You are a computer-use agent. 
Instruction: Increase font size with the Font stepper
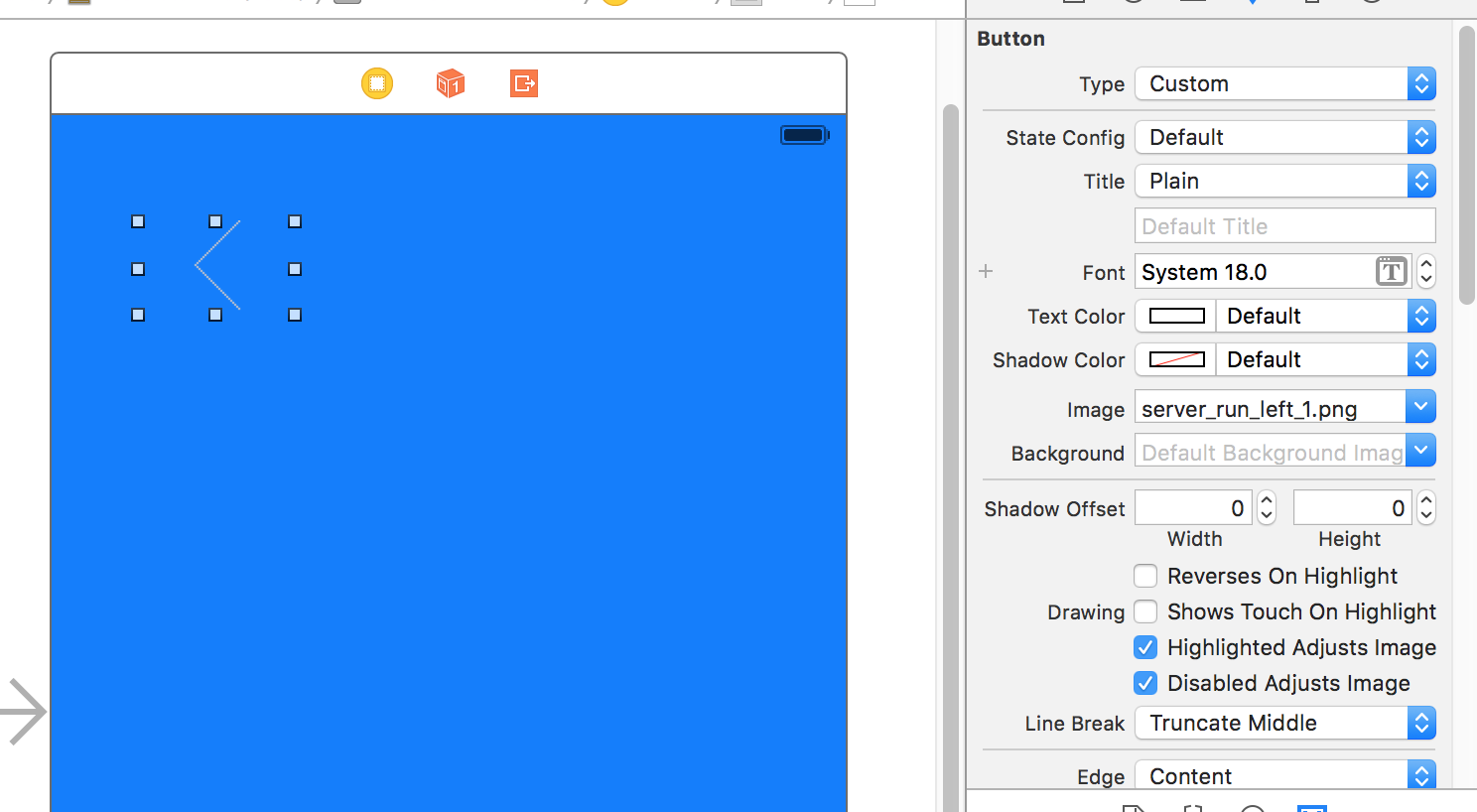pyautogui.click(x=1426, y=264)
